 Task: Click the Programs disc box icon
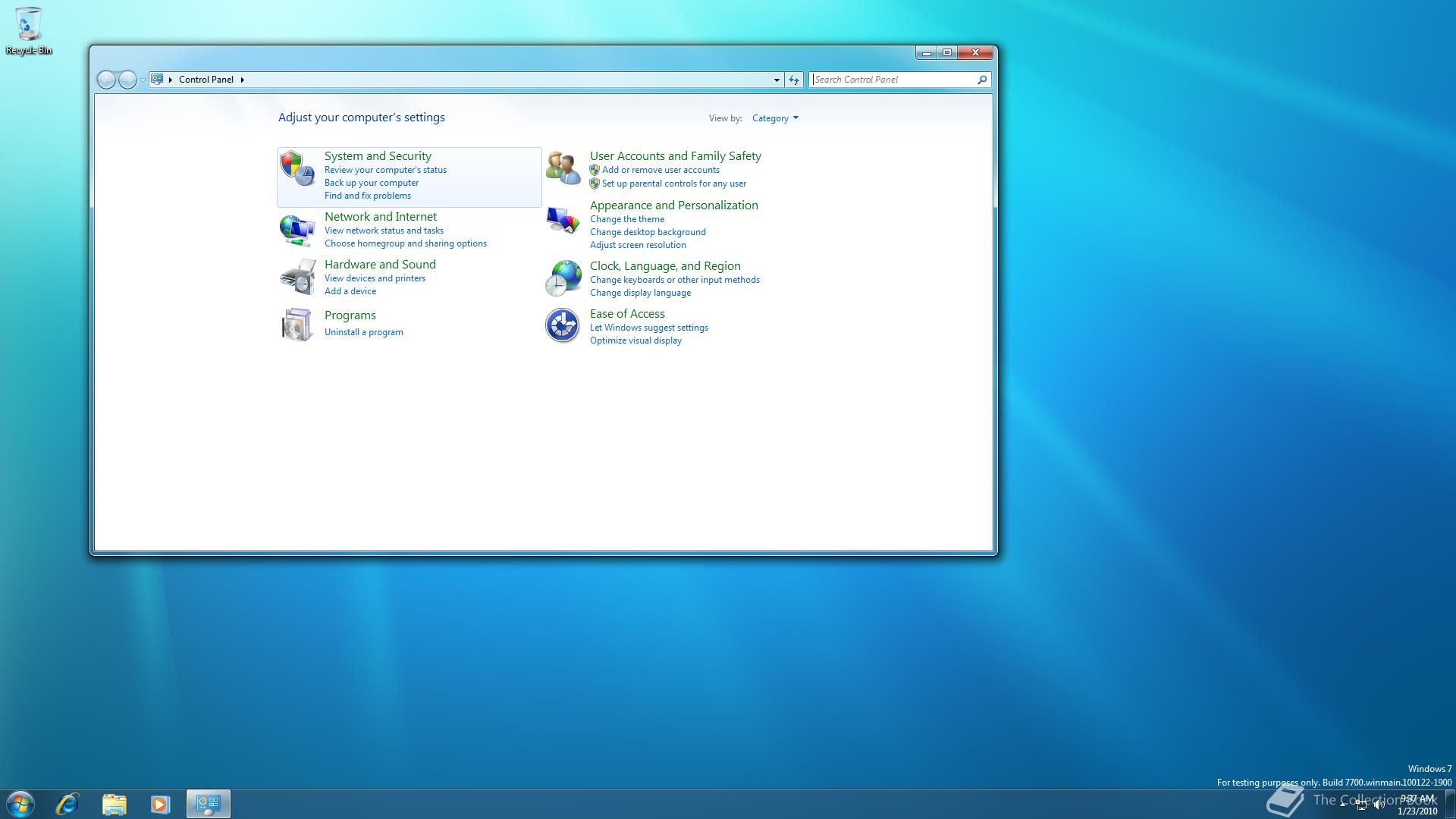pyautogui.click(x=297, y=325)
